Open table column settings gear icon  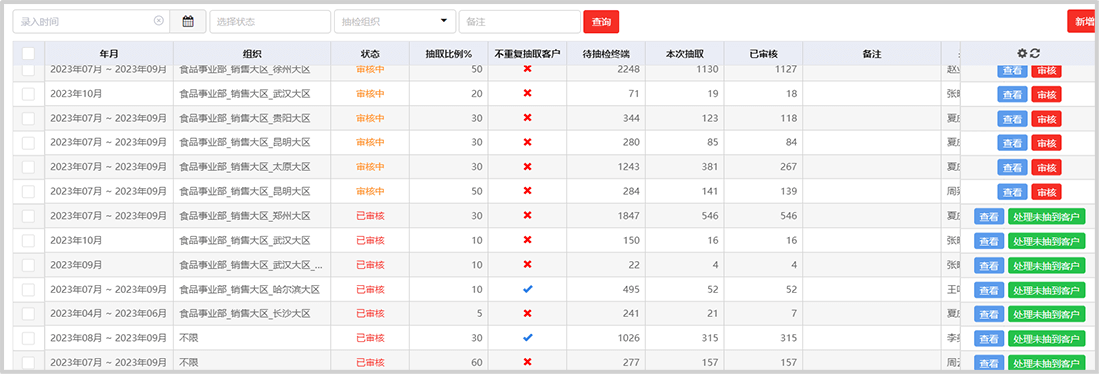pos(1022,53)
